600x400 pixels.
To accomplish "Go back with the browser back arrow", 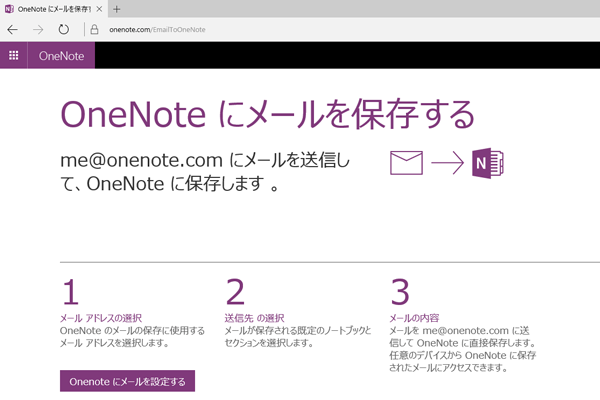I will [13, 29].
